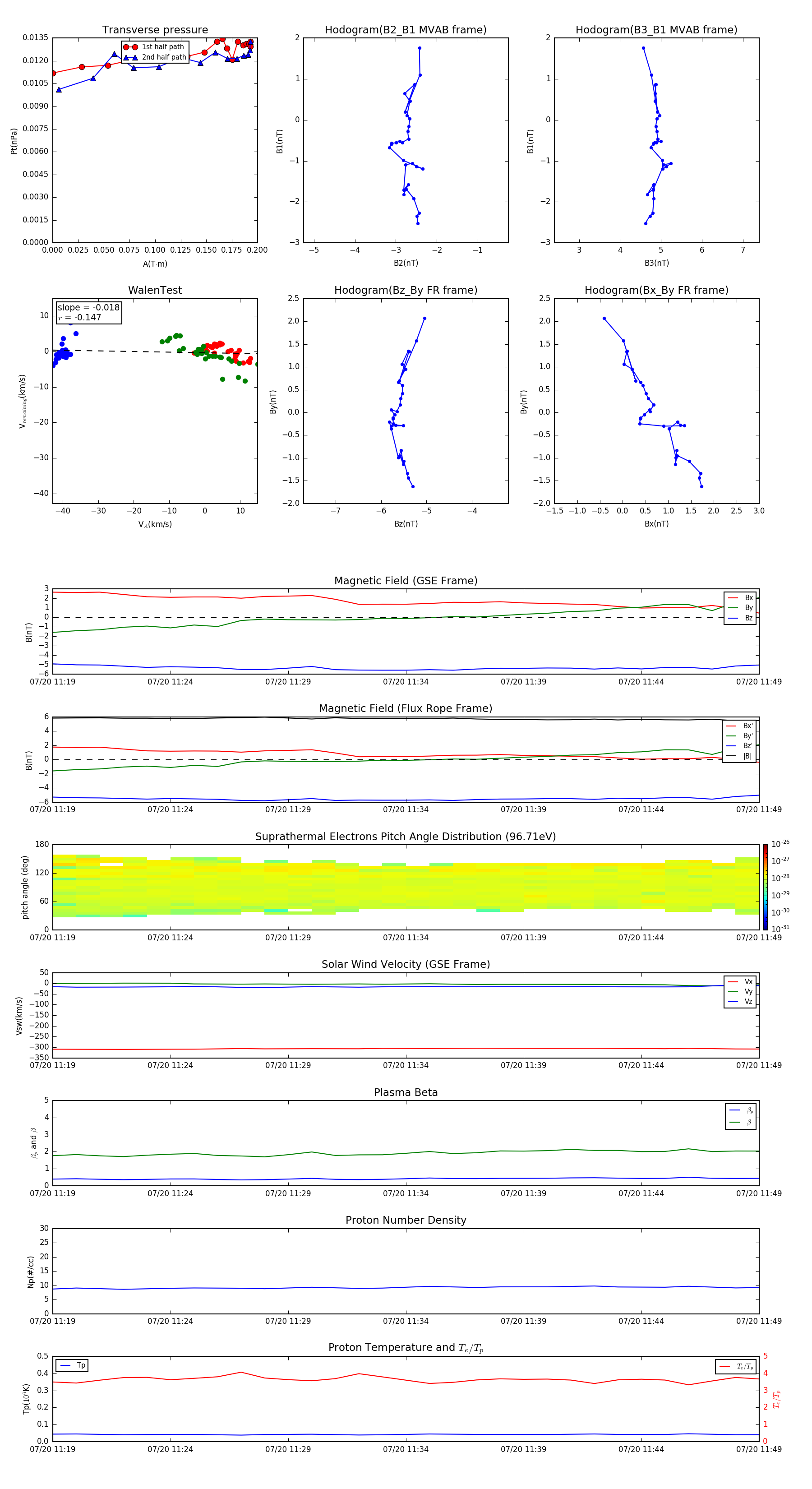Click the 'B2(nT)' x-axis label
The image size is (812, 1489).
(x=406, y=263)
